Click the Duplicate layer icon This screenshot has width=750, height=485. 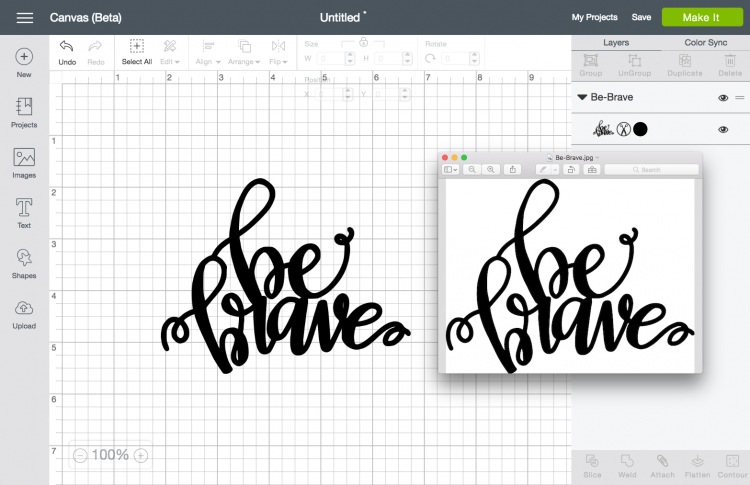click(685, 65)
